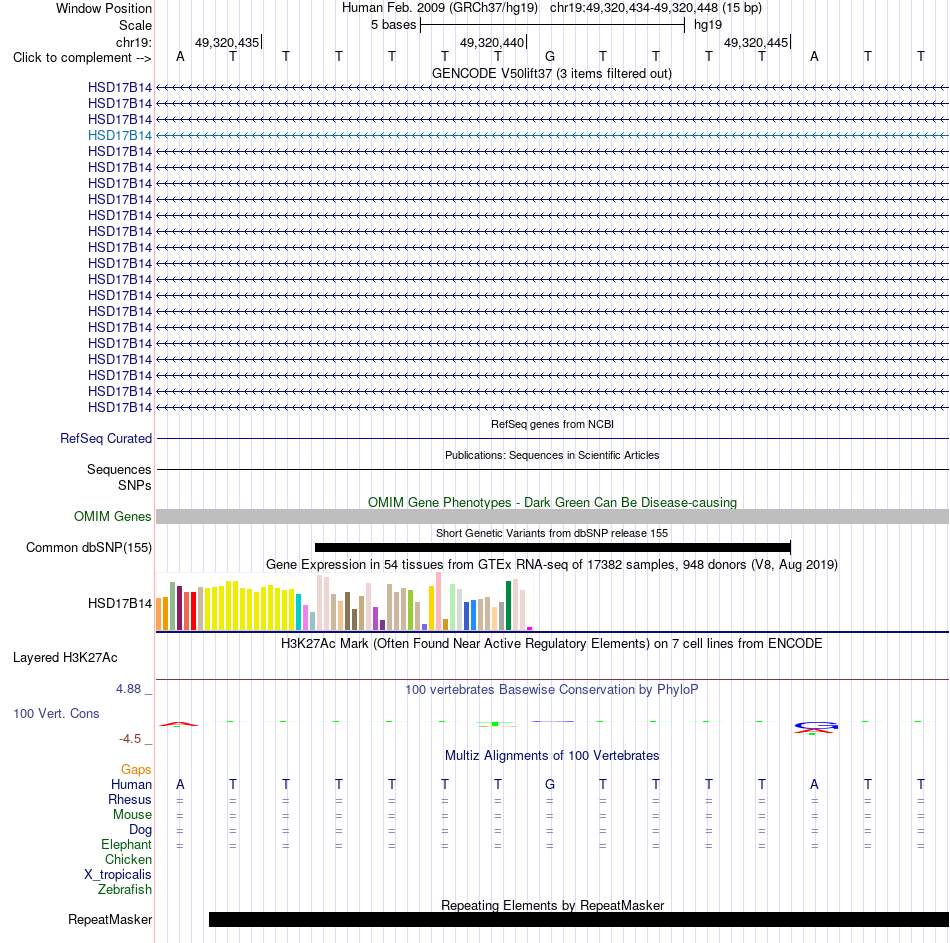This screenshot has width=950, height=943.
Task: Click the red bar in the GTEx expression chart
Action: (193, 611)
